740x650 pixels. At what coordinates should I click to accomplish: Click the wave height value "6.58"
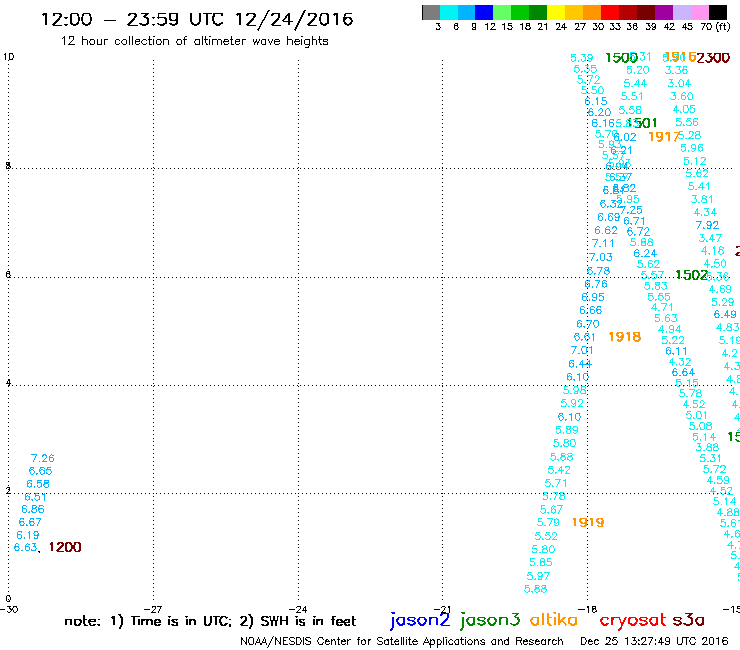pyautogui.click(x=38, y=484)
